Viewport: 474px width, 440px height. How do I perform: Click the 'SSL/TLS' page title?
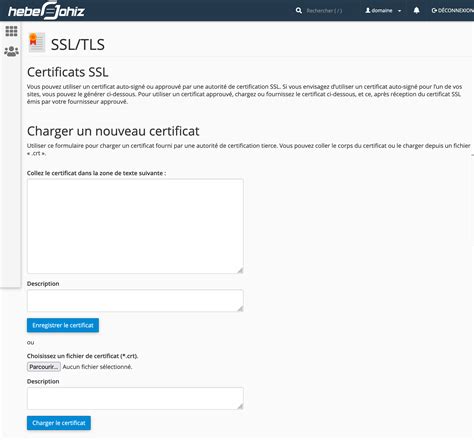pyautogui.click(x=78, y=44)
